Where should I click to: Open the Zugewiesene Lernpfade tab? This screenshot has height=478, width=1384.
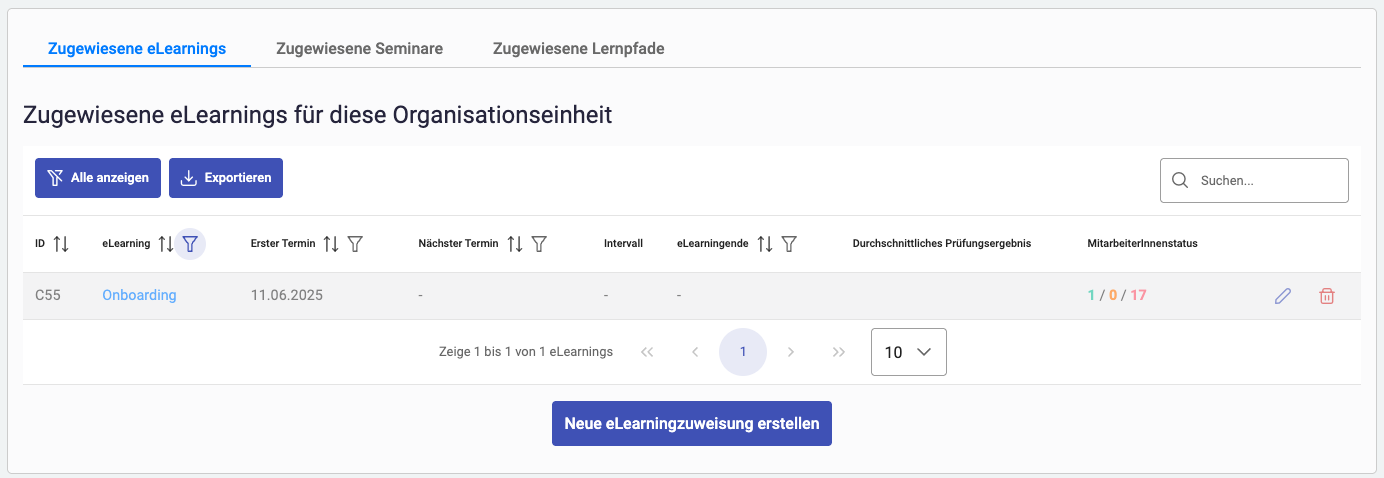point(578,48)
